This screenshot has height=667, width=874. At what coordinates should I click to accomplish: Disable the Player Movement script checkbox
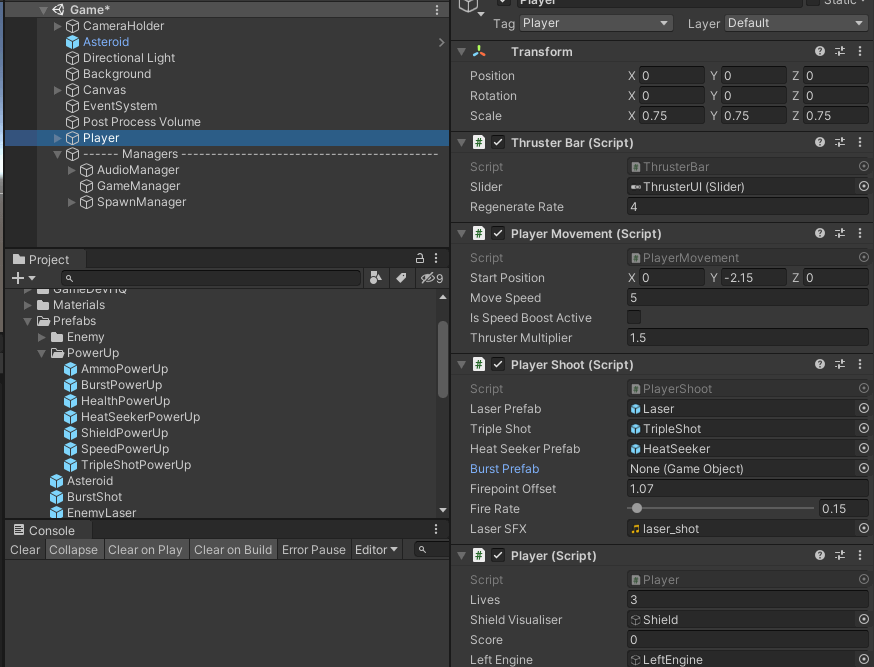[498, 233]
